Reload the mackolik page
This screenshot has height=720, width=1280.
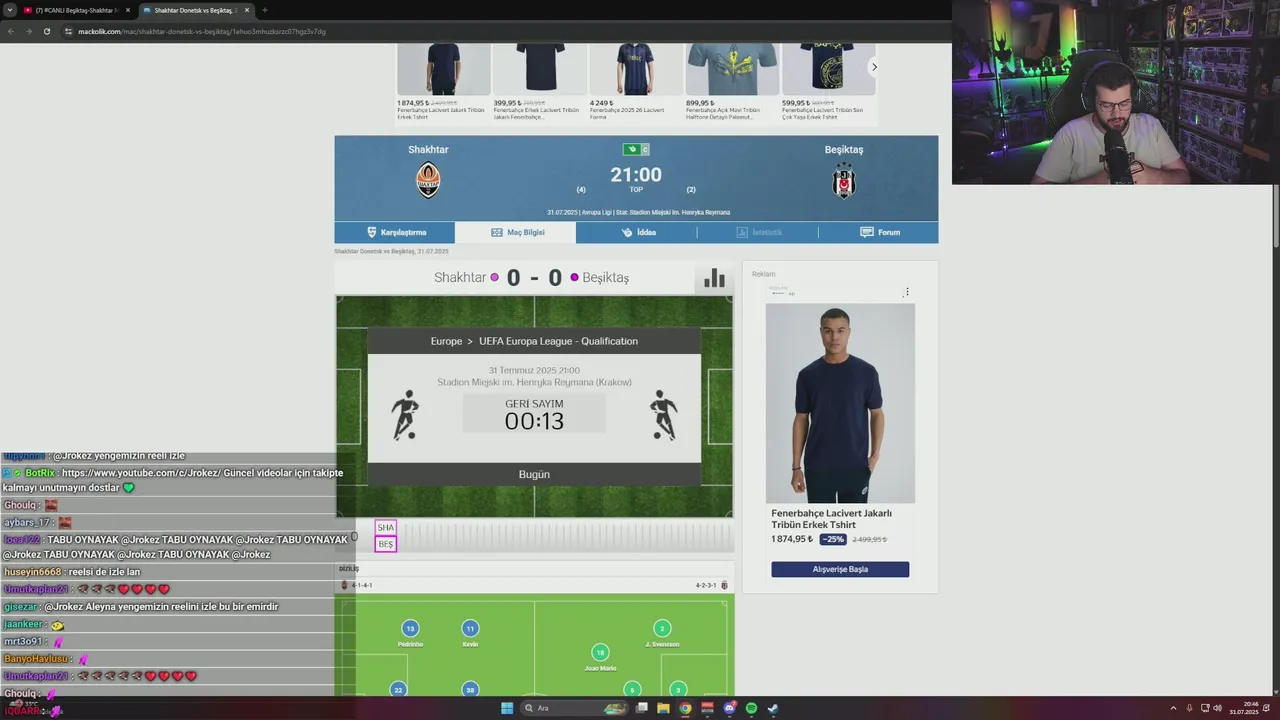(x=46, y=31)
